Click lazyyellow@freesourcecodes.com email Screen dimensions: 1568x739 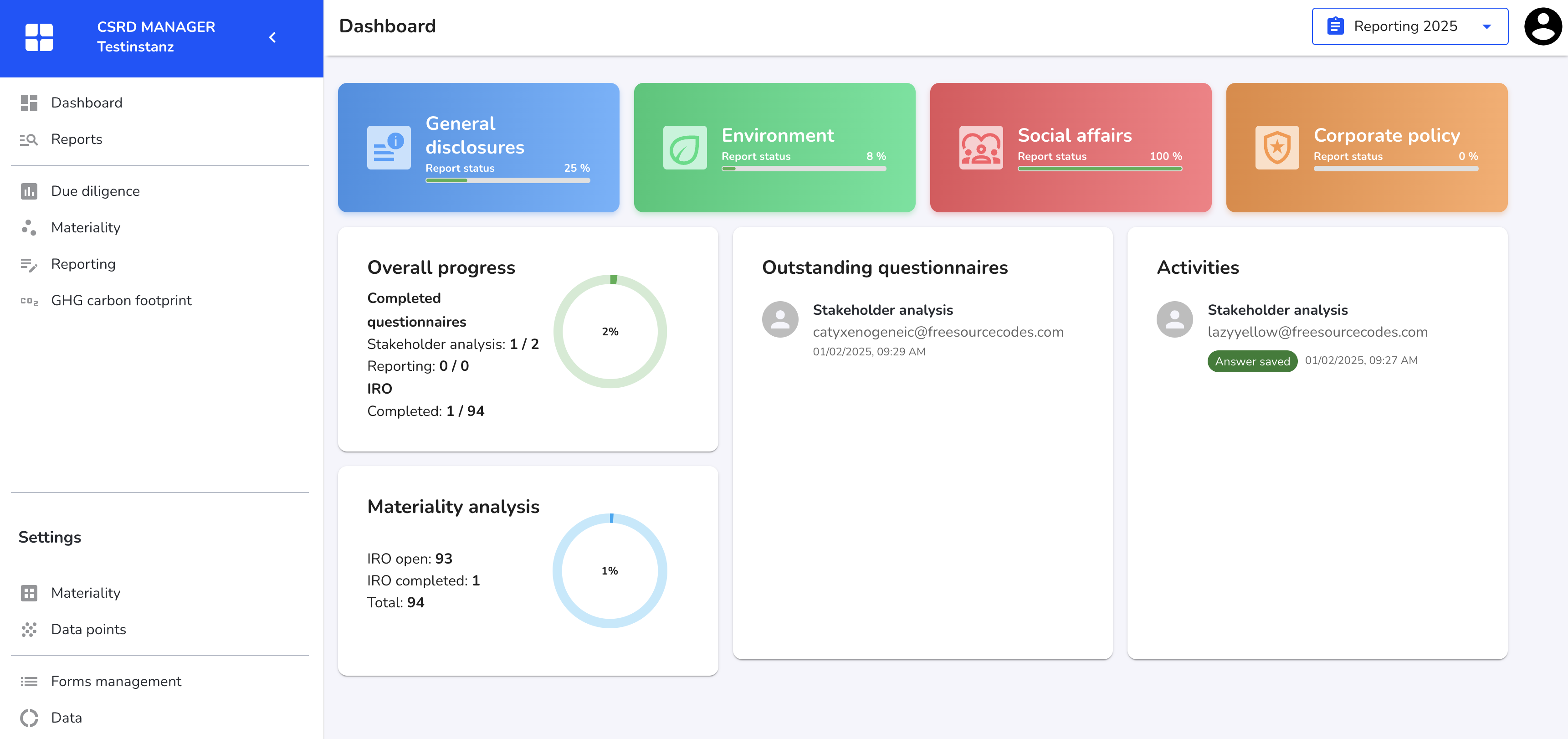coord(1317,332)
